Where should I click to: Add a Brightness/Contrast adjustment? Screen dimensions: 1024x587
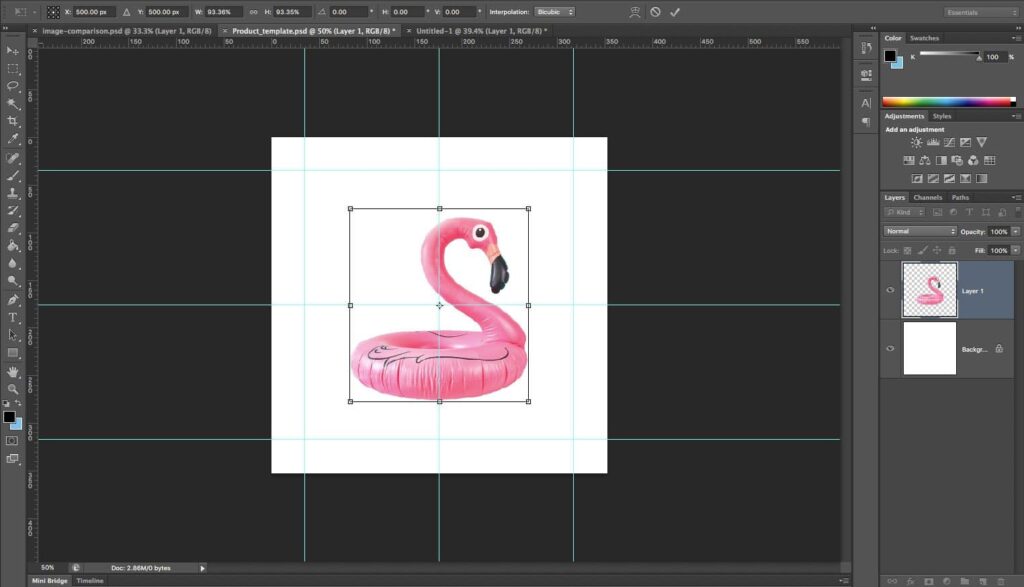pyautogui.click(x=916, y=143)
